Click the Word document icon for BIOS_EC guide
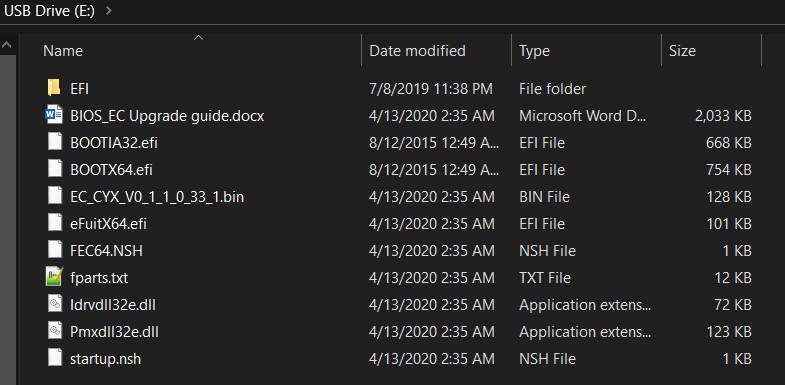This screenshot has width=785, height=385. coord(54,115)
